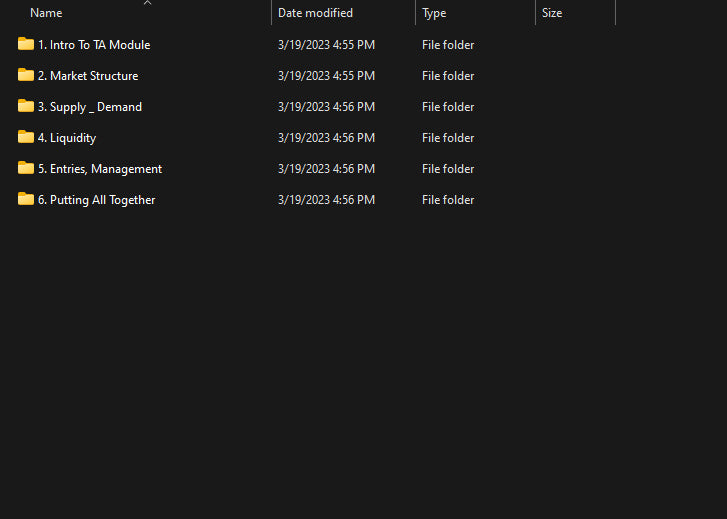
Task: Select the "3. Supply _ Demand" name text
Action: 90,107
